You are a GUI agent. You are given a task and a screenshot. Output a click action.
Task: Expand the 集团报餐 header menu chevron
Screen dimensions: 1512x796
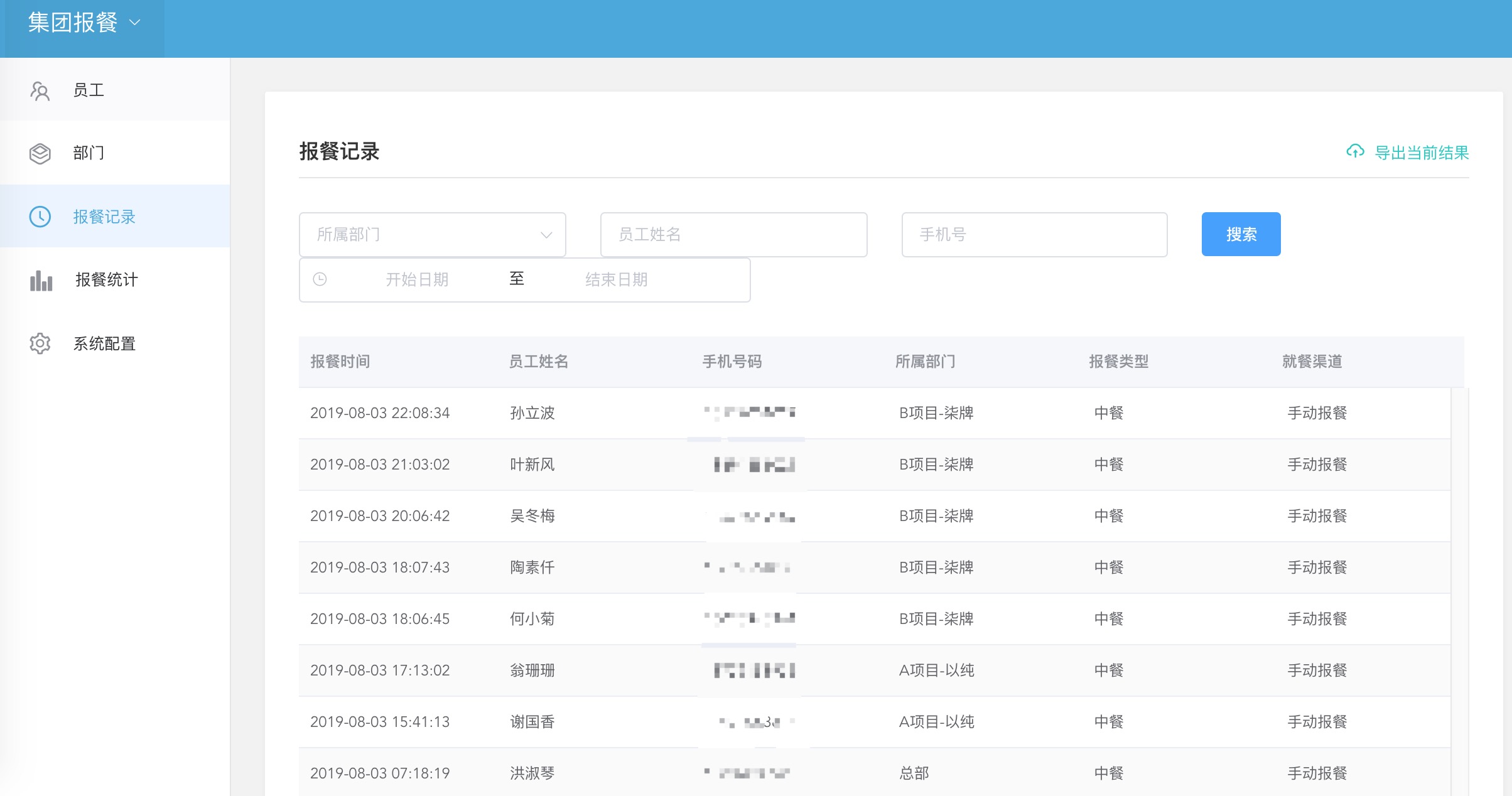(x=133, y=23)
